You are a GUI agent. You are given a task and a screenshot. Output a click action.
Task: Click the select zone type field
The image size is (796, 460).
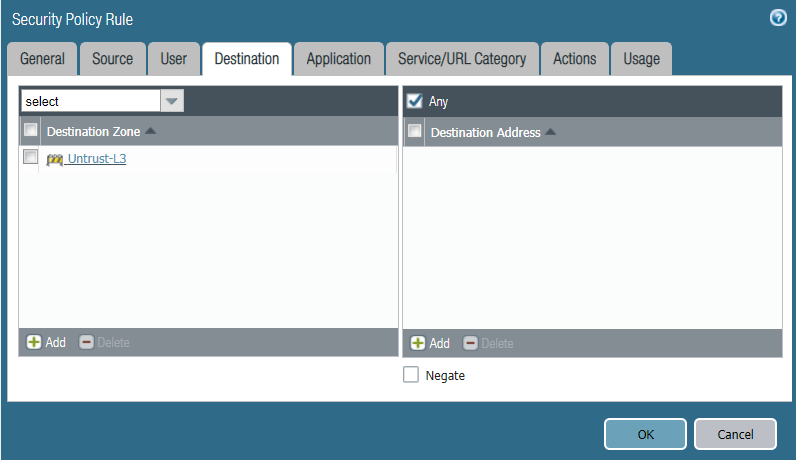click(x=91, y=101)
